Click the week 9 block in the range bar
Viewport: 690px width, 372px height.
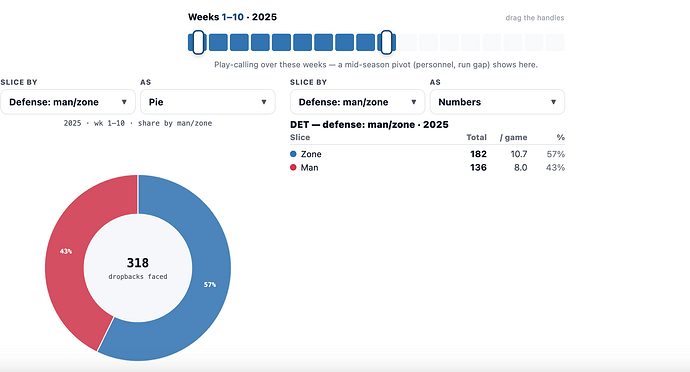coord(365,42)
